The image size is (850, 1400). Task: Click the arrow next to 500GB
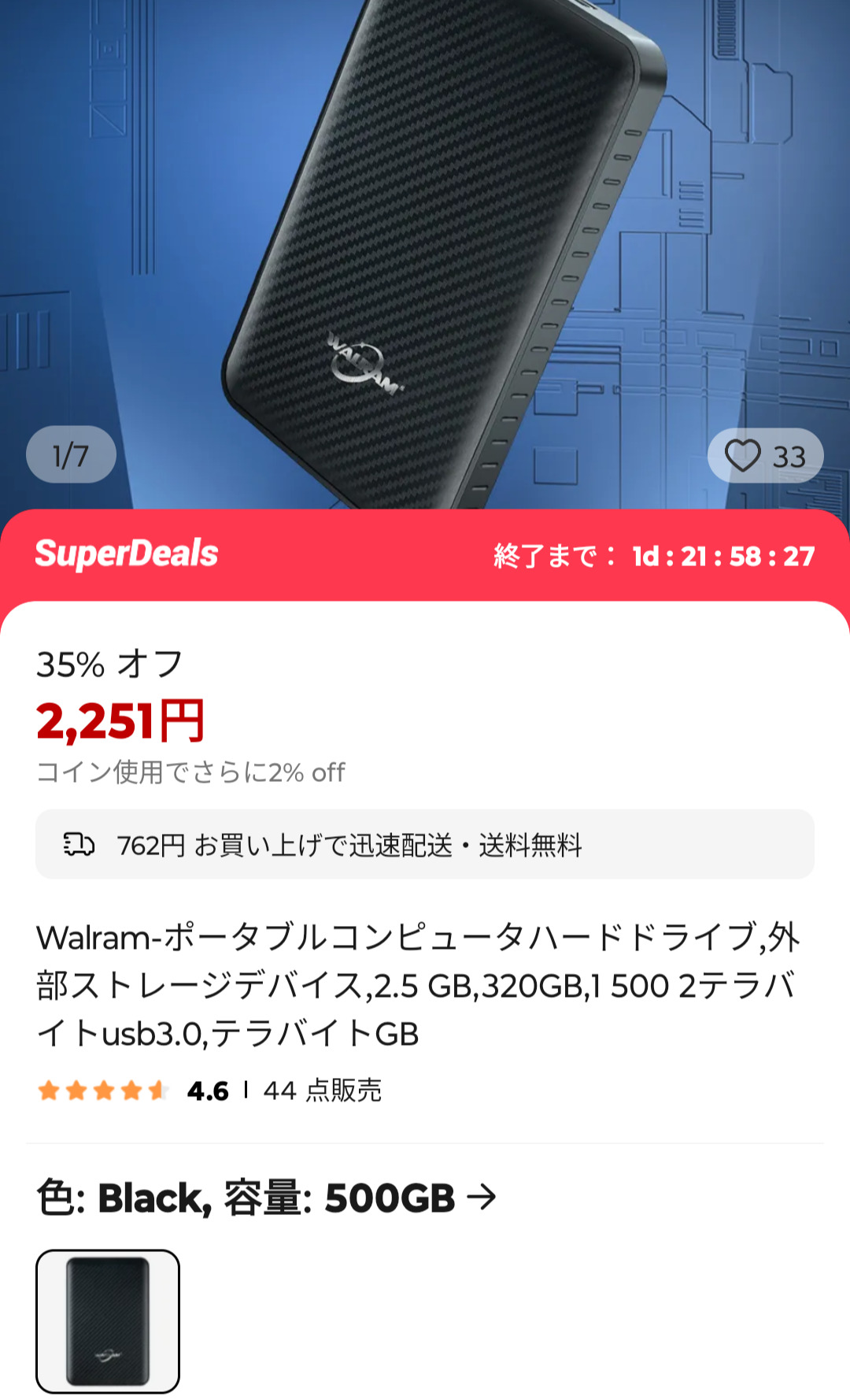click(x=482, y=1198)
